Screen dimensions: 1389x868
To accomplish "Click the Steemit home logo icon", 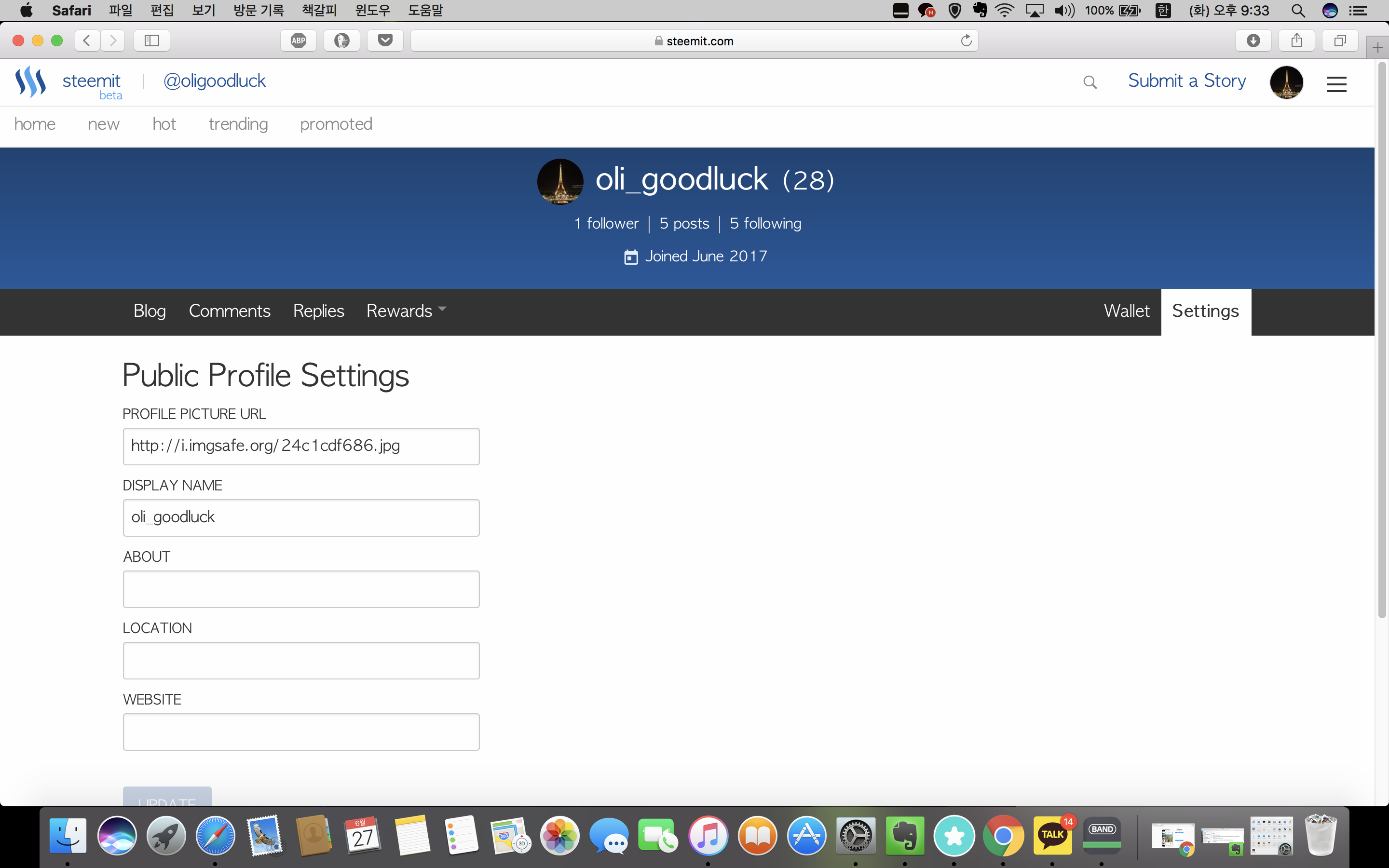I will pos(30,82).
